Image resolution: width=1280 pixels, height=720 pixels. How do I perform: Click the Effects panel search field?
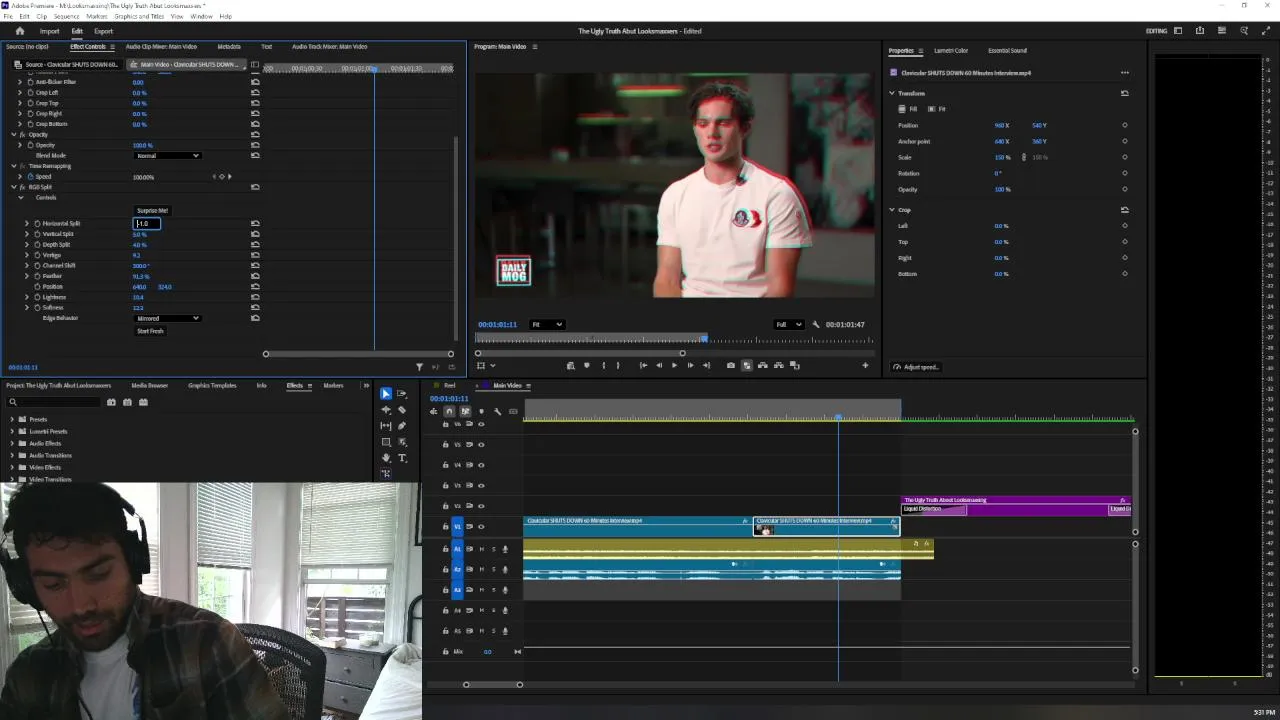pos(52,402)
